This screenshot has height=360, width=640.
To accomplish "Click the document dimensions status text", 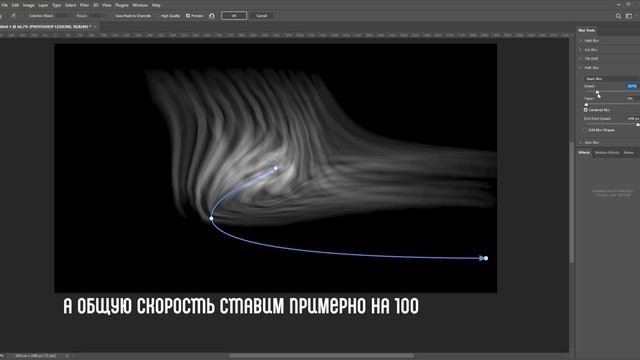I will (x=36, y=356).
